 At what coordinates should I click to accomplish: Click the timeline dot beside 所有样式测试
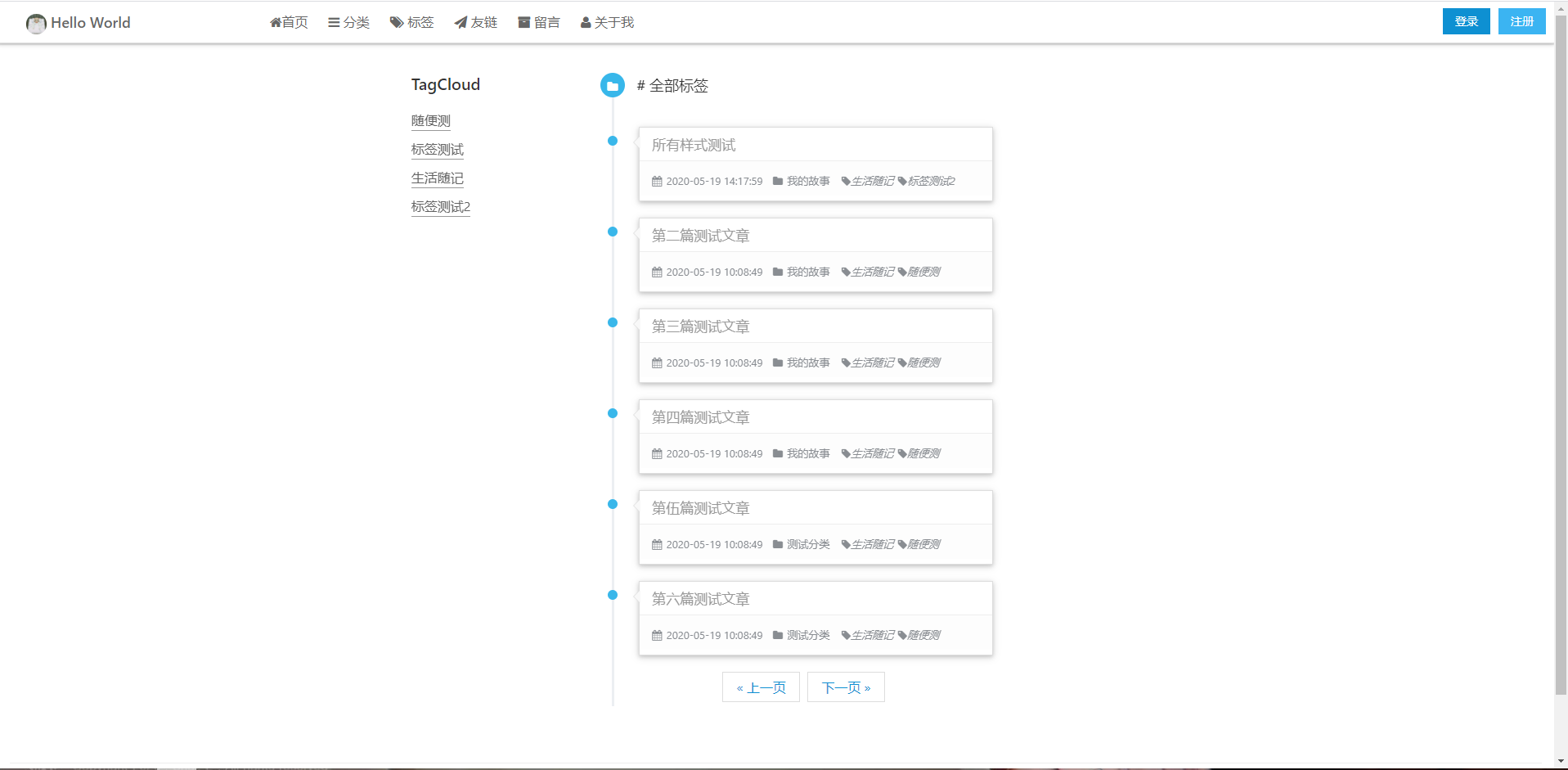613,141
